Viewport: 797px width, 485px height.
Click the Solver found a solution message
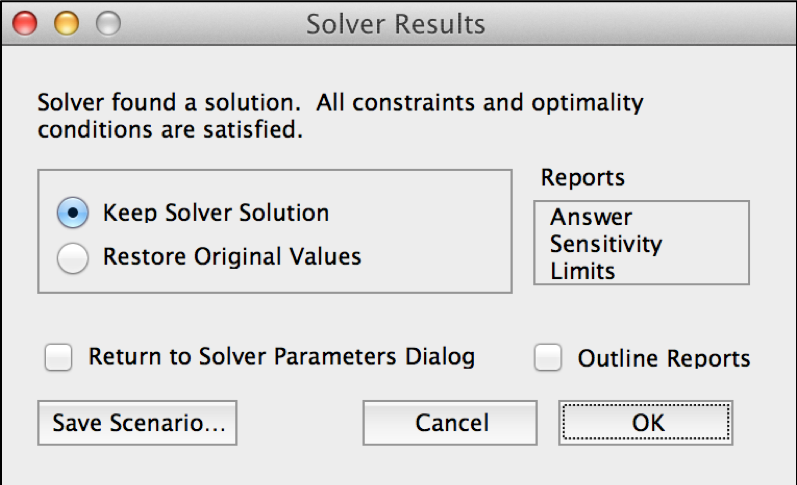point(340,116)
